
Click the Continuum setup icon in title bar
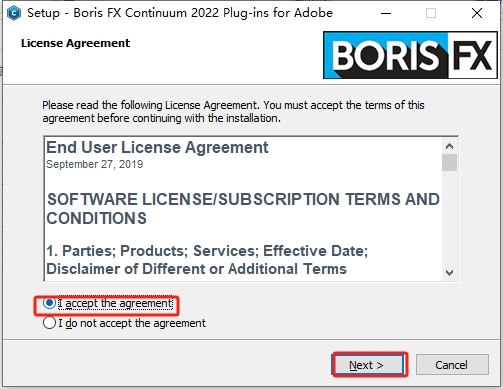pos(14,13)
